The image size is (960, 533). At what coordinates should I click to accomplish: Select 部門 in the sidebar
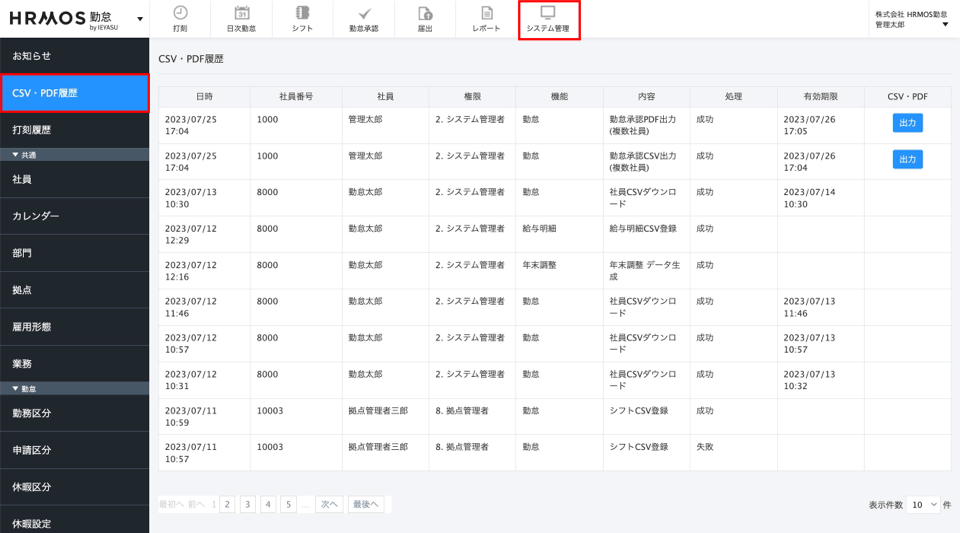(x=74, y=253)
